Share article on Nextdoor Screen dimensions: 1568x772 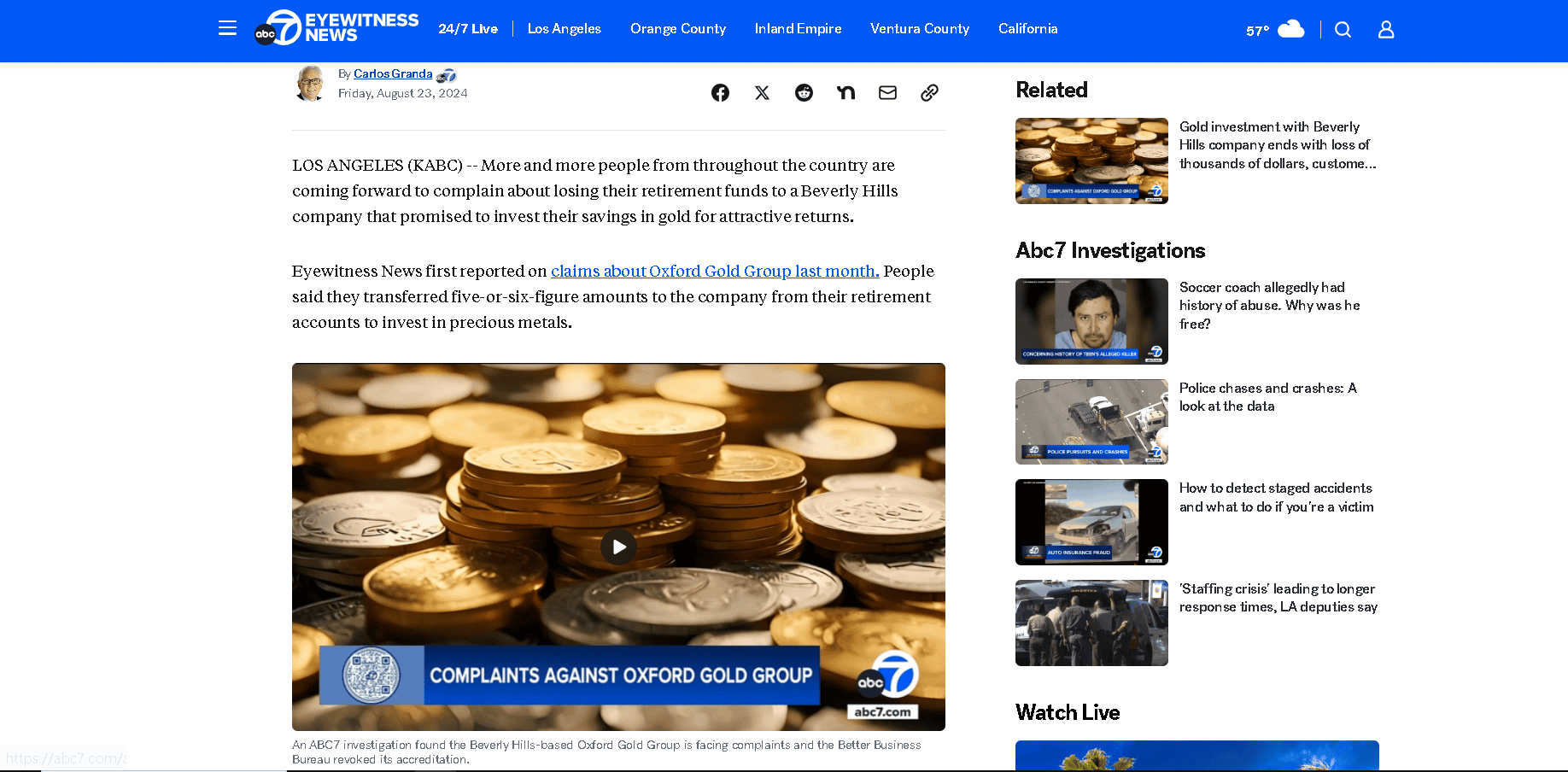tap(845, 92)
